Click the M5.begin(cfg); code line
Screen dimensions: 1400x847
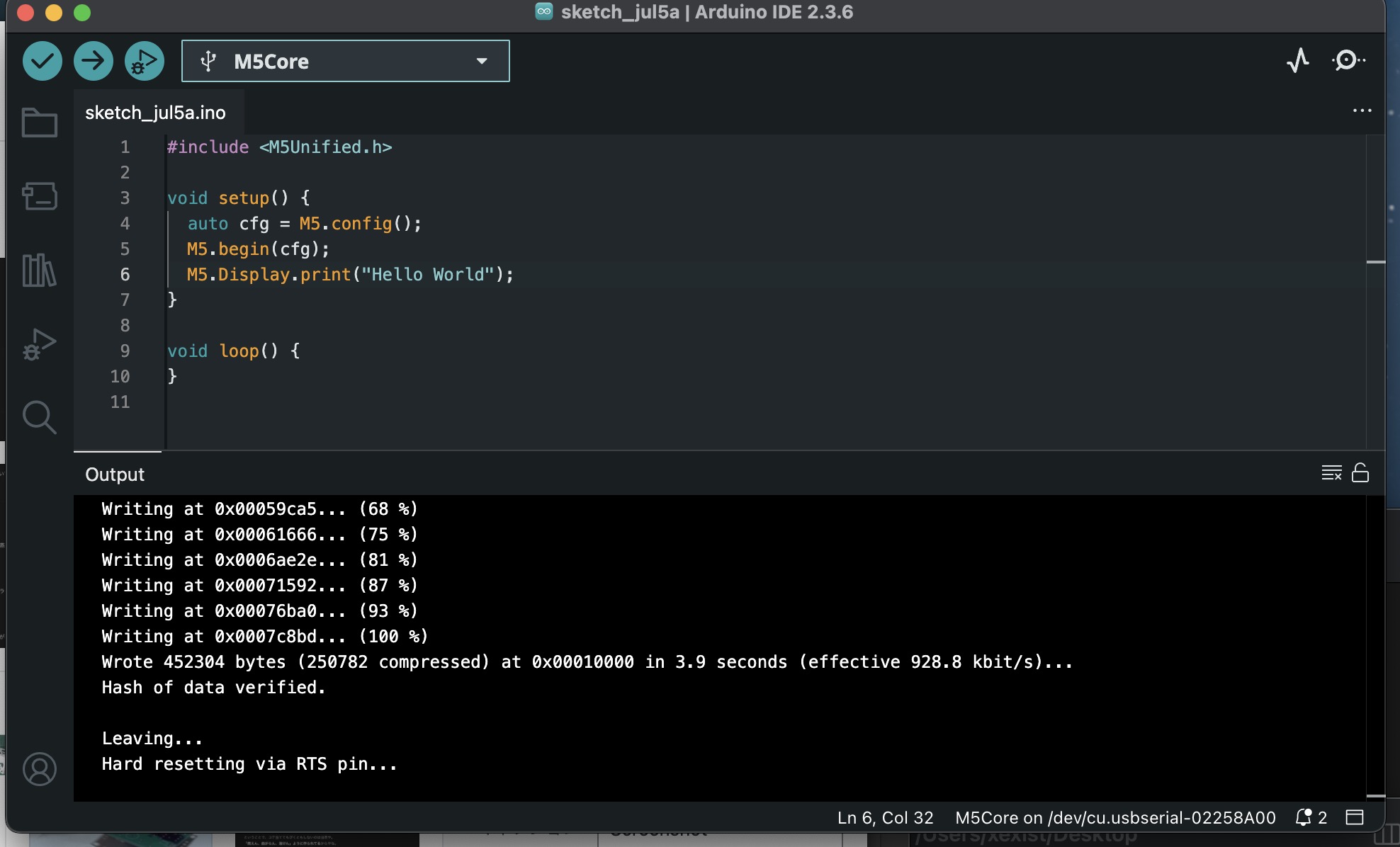(x=258, y=249)
